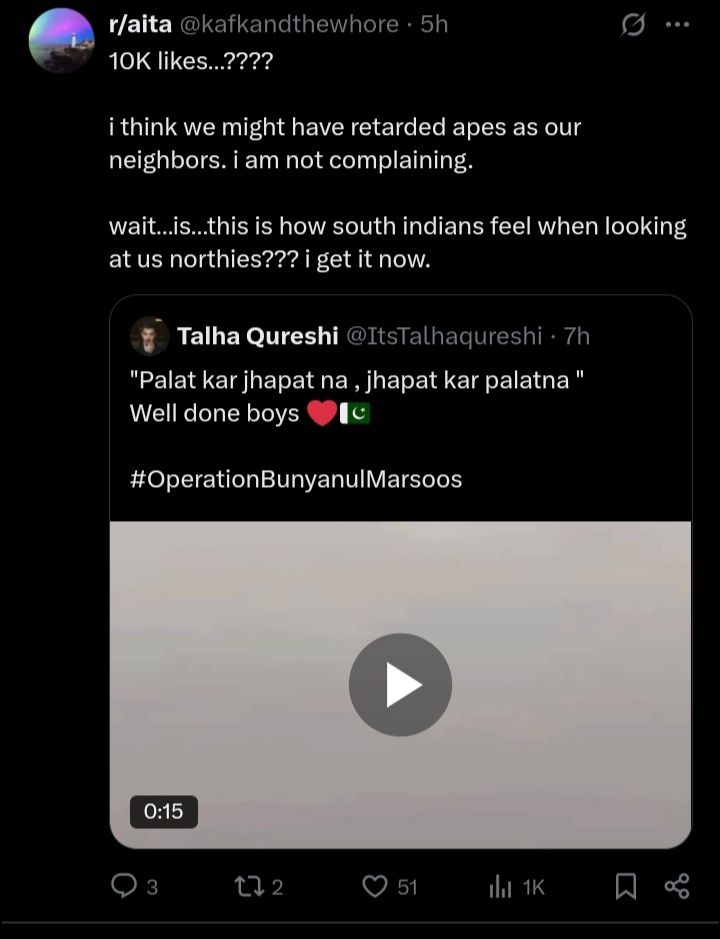Image resolution: width=720 pixels, height=939 pixels.
Task: Open the reply comment icon
Action: [x=124, y=886]
